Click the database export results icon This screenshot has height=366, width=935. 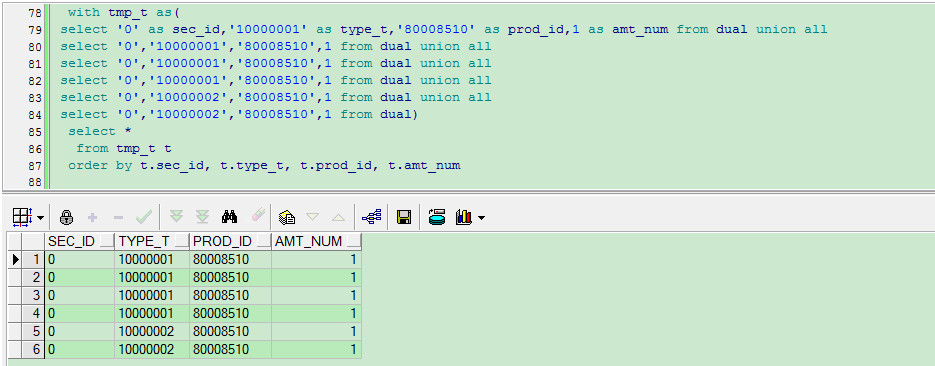coord(436,218)
